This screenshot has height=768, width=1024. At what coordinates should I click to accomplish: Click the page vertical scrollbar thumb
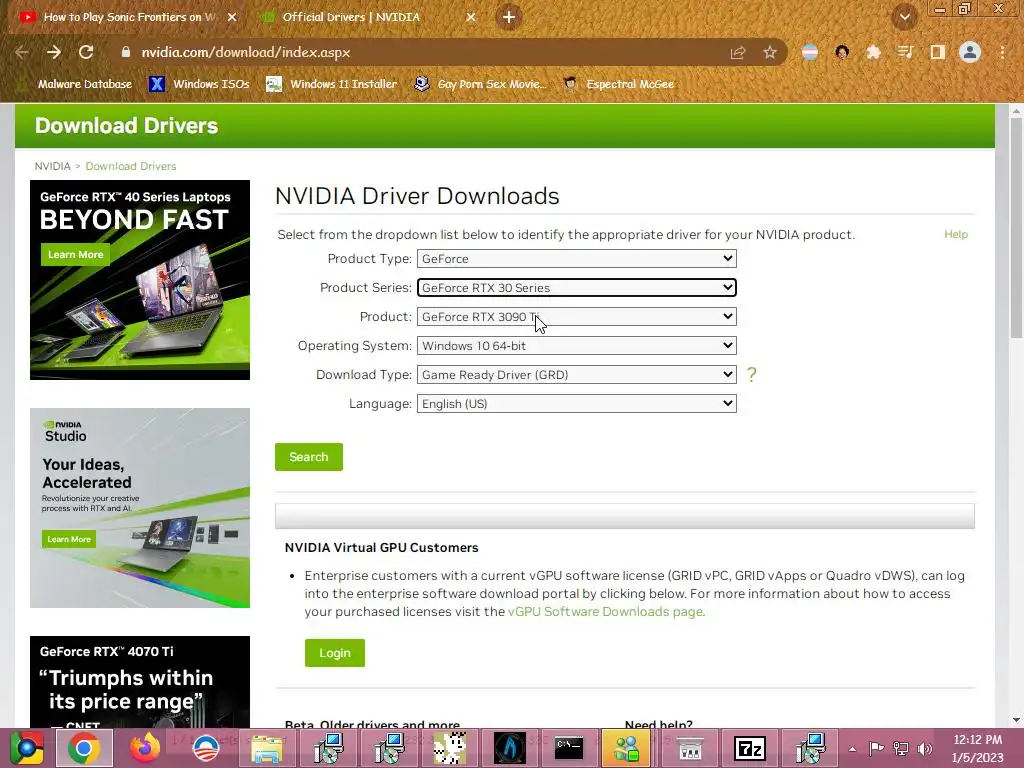click(x=1016, y=229)
